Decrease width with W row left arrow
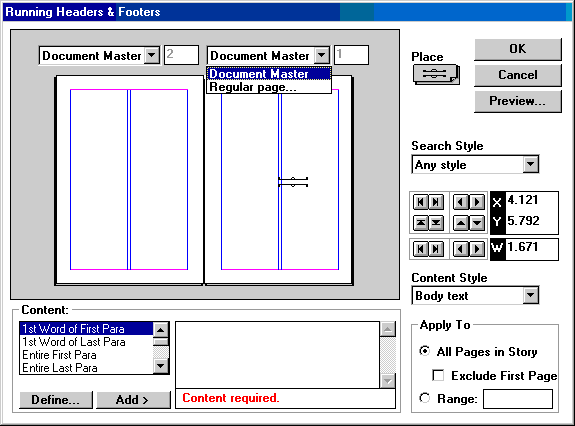The image size is (575, 426). click(461, 249)
